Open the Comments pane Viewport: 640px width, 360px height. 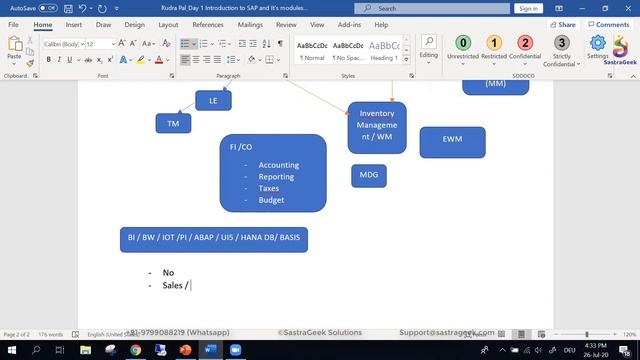(609, 25)
